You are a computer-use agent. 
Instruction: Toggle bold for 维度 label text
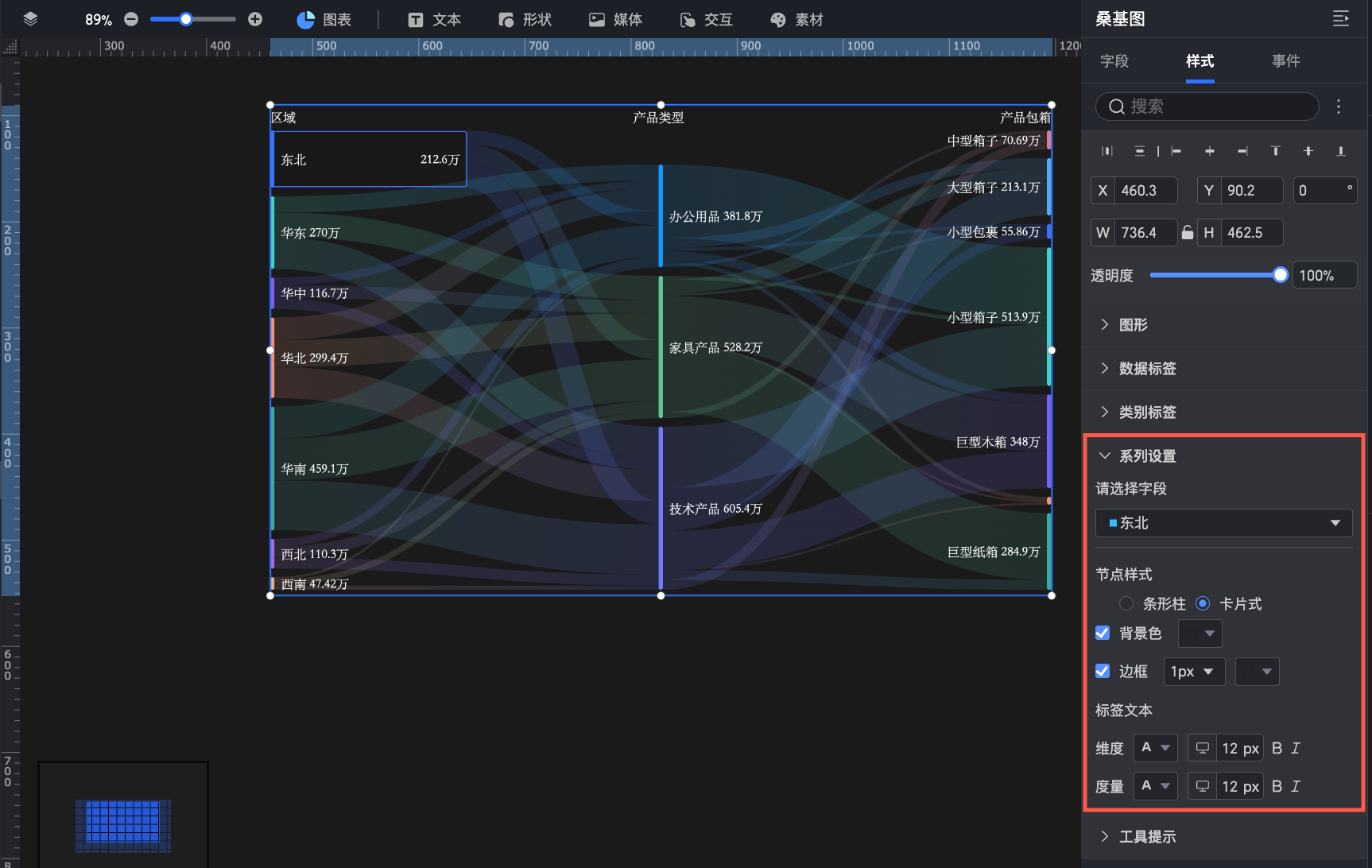pyautogui.click(x=1277, y=748)
